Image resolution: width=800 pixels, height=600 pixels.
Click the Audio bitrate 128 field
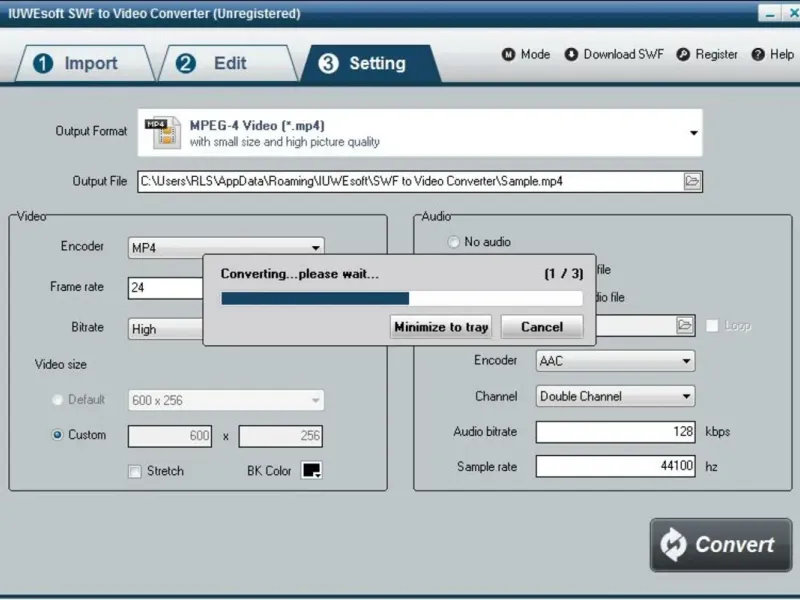click(615, 432)
